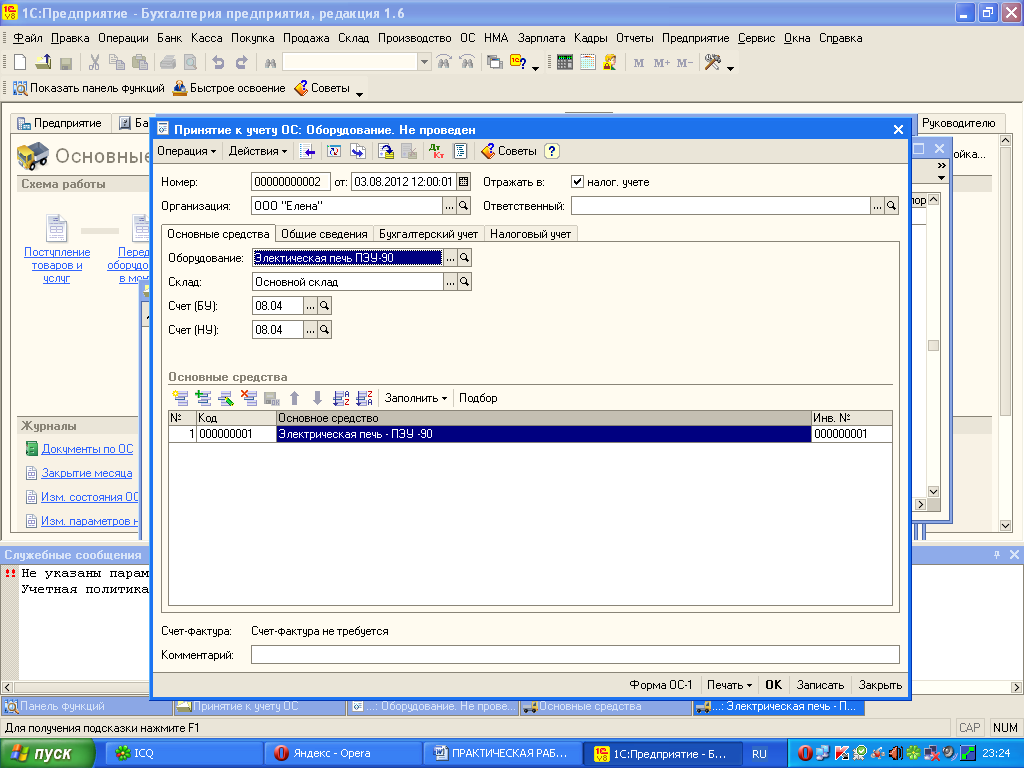Image resolution: width=1024 pixels, height=768 pixels.
Task: Move row down with the down arrow icon
Action: (317, 398)
